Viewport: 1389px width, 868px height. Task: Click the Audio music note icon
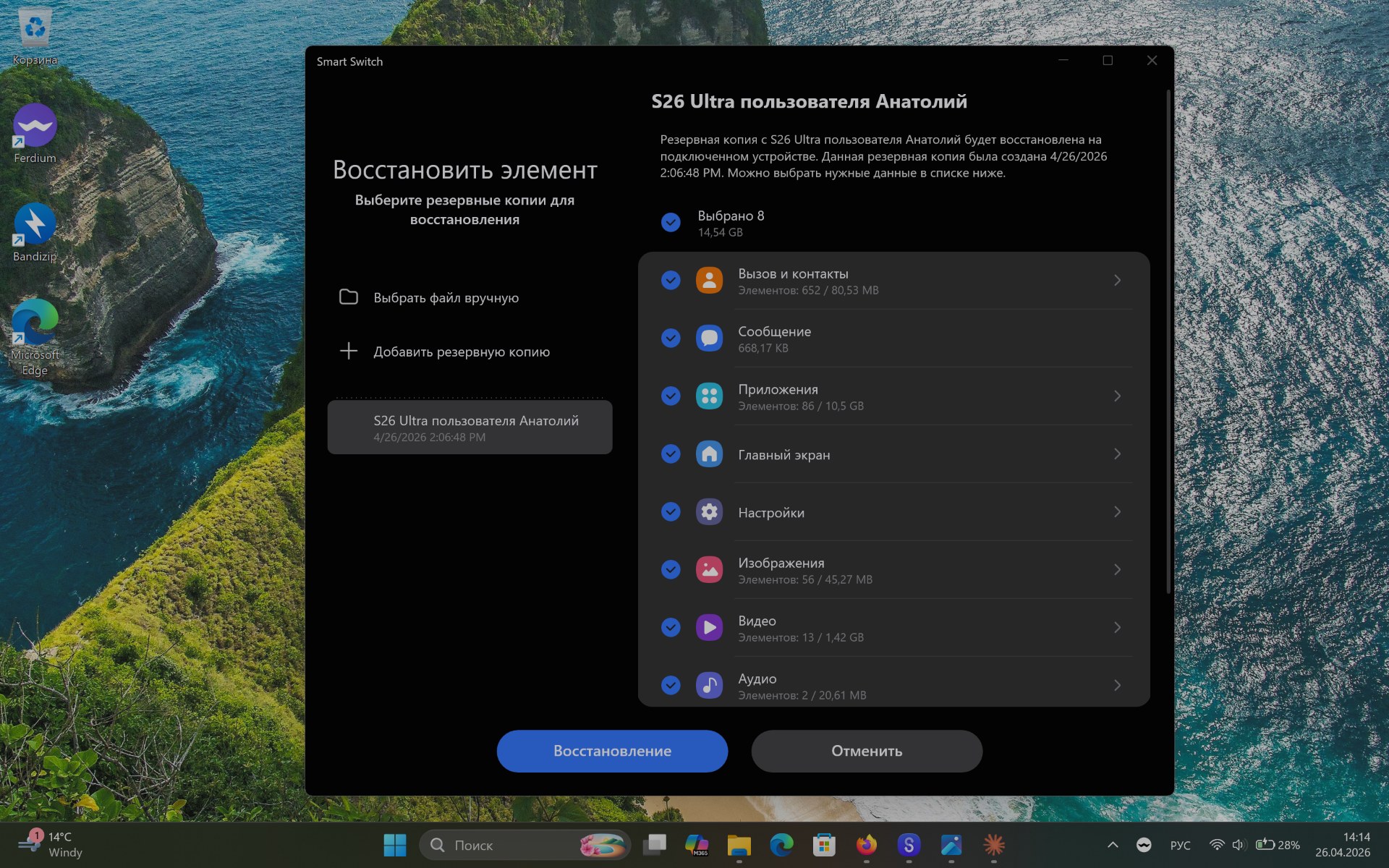pyautogui.click(x=709, y=685)
